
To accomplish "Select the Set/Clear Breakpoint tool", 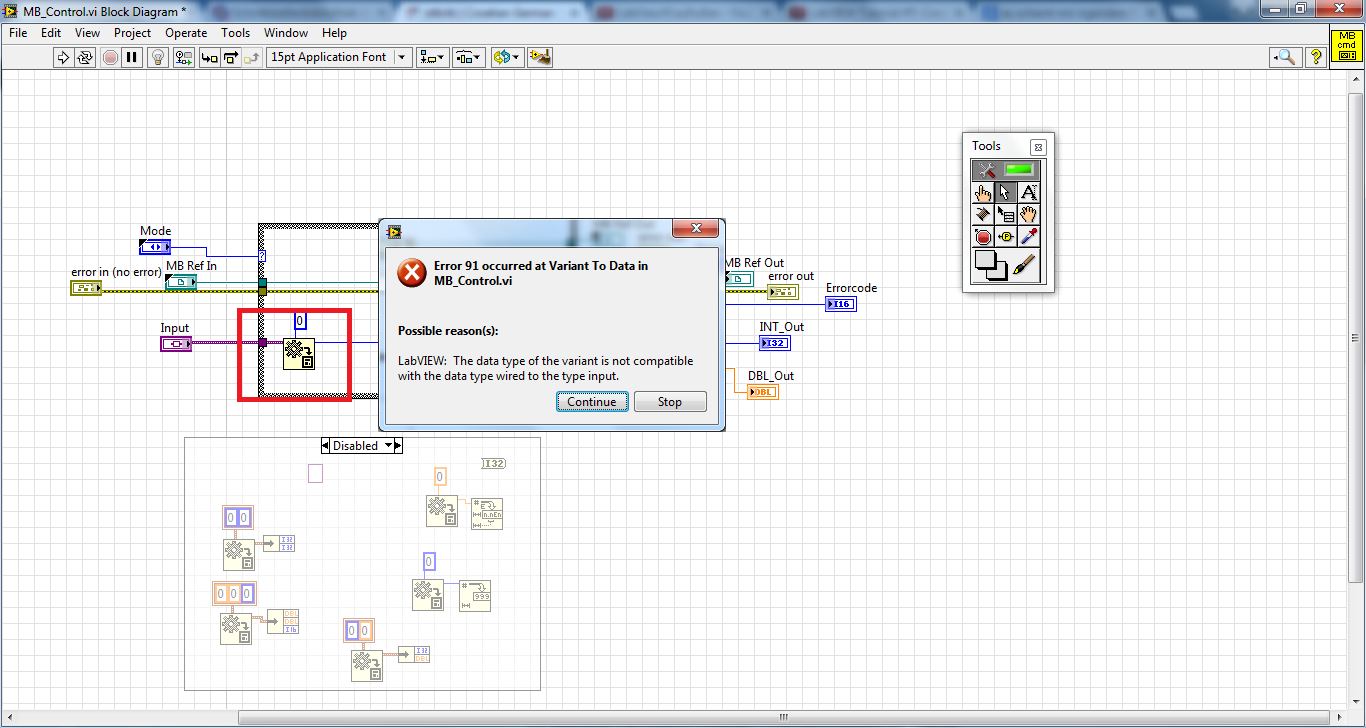I will point(983,237).
